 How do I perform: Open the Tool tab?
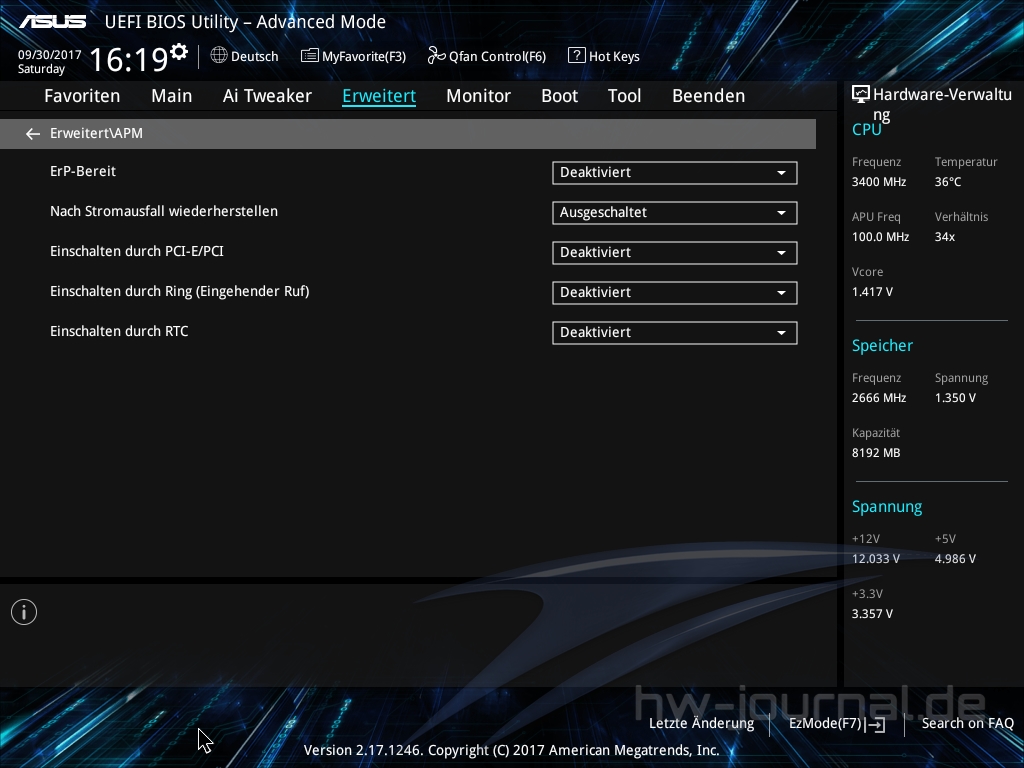point(624,96)
